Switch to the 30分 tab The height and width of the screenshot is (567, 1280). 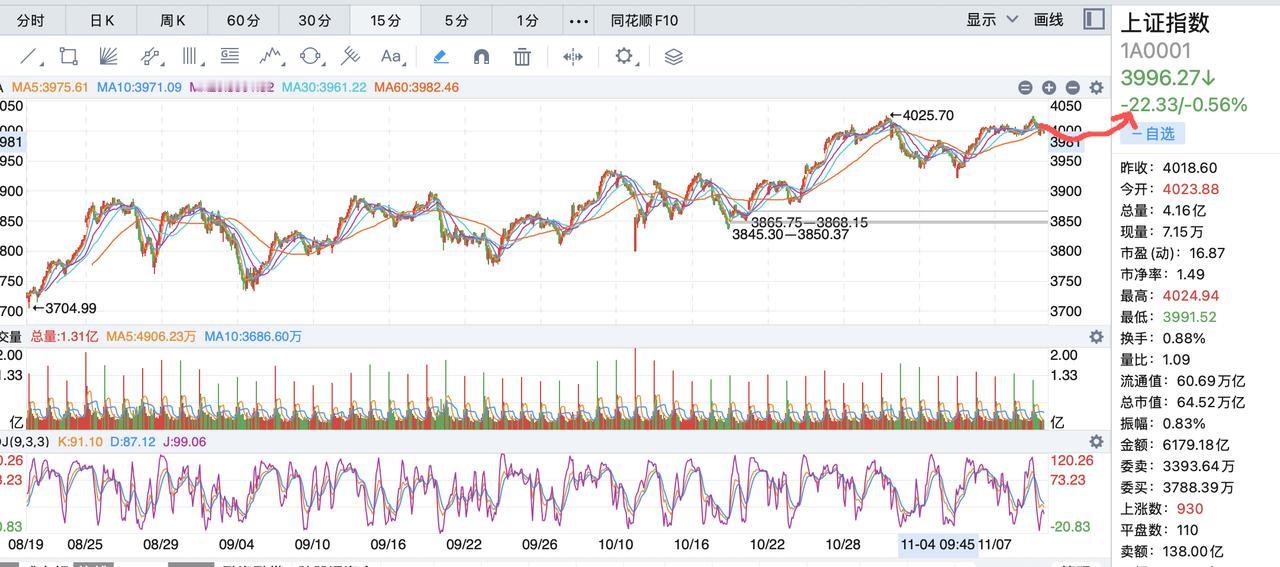(x=314, y=20)
